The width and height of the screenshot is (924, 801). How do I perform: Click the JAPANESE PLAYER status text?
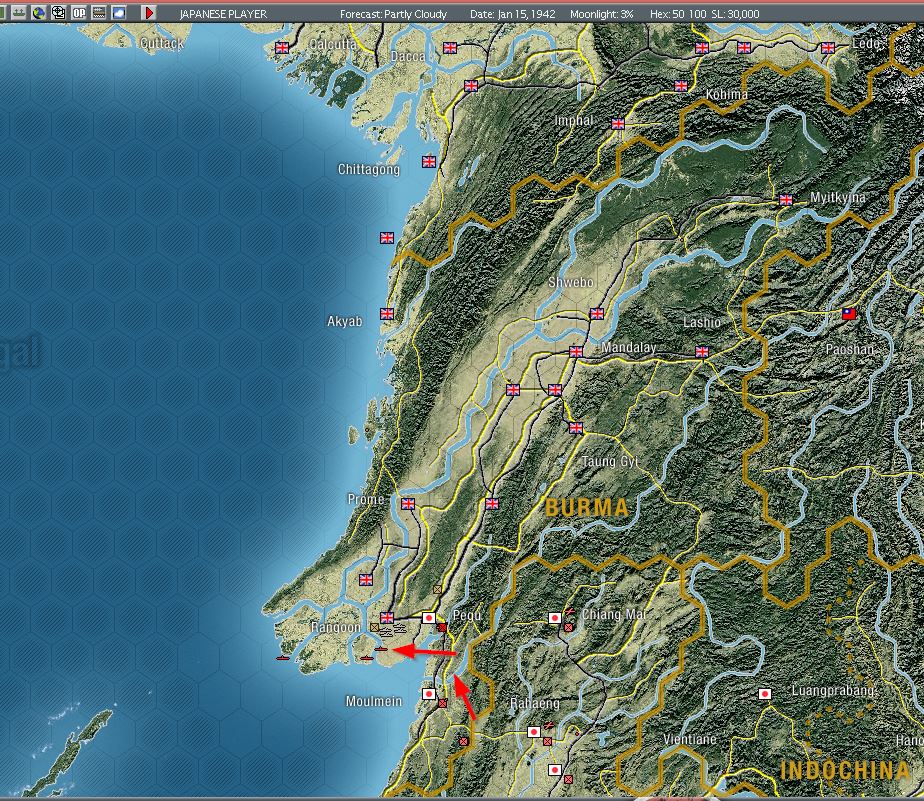point(223,14)
